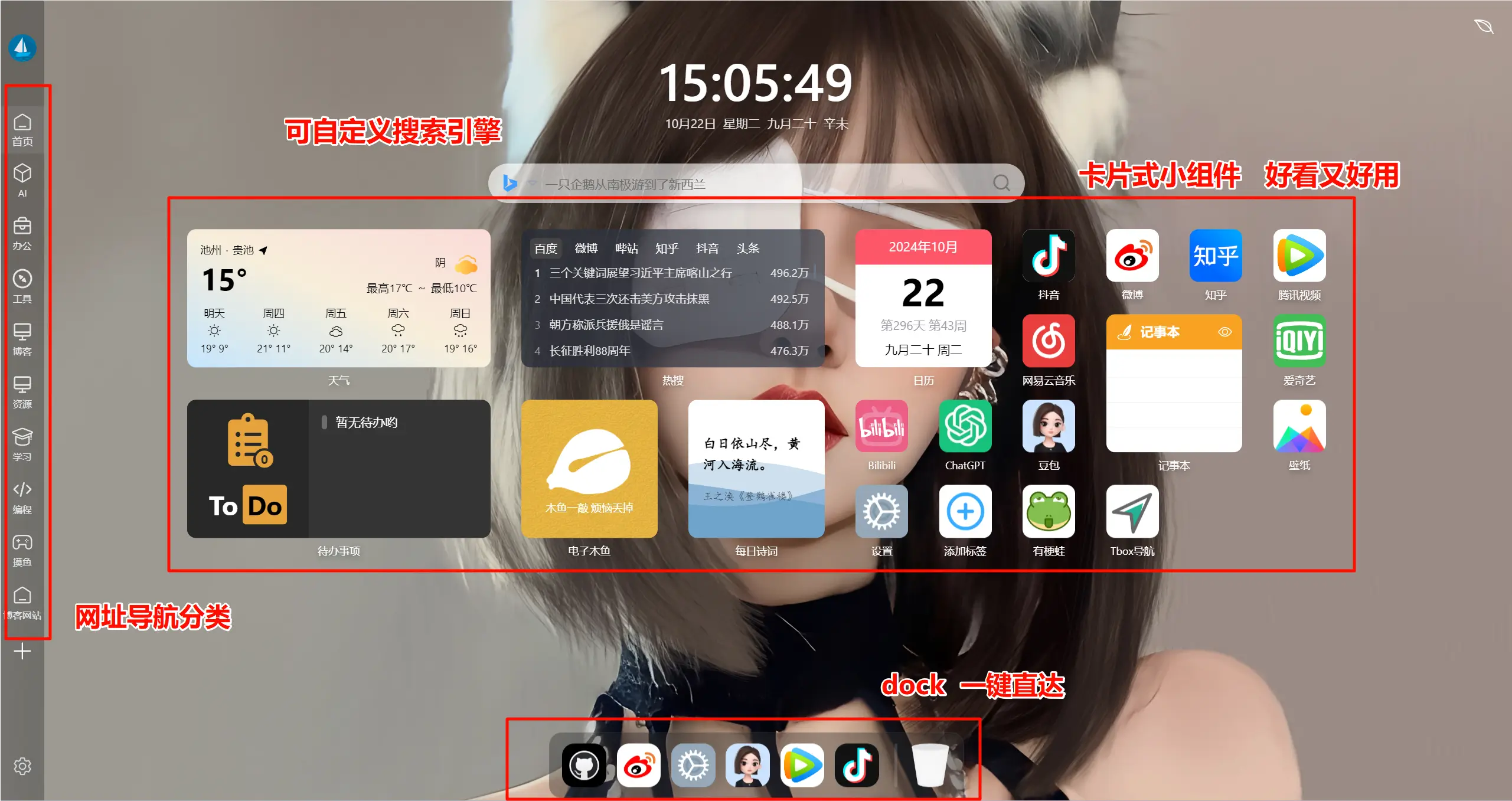Expand the search engine selector arrow
The image size is (1512, 801).
[x=532, y=184]
